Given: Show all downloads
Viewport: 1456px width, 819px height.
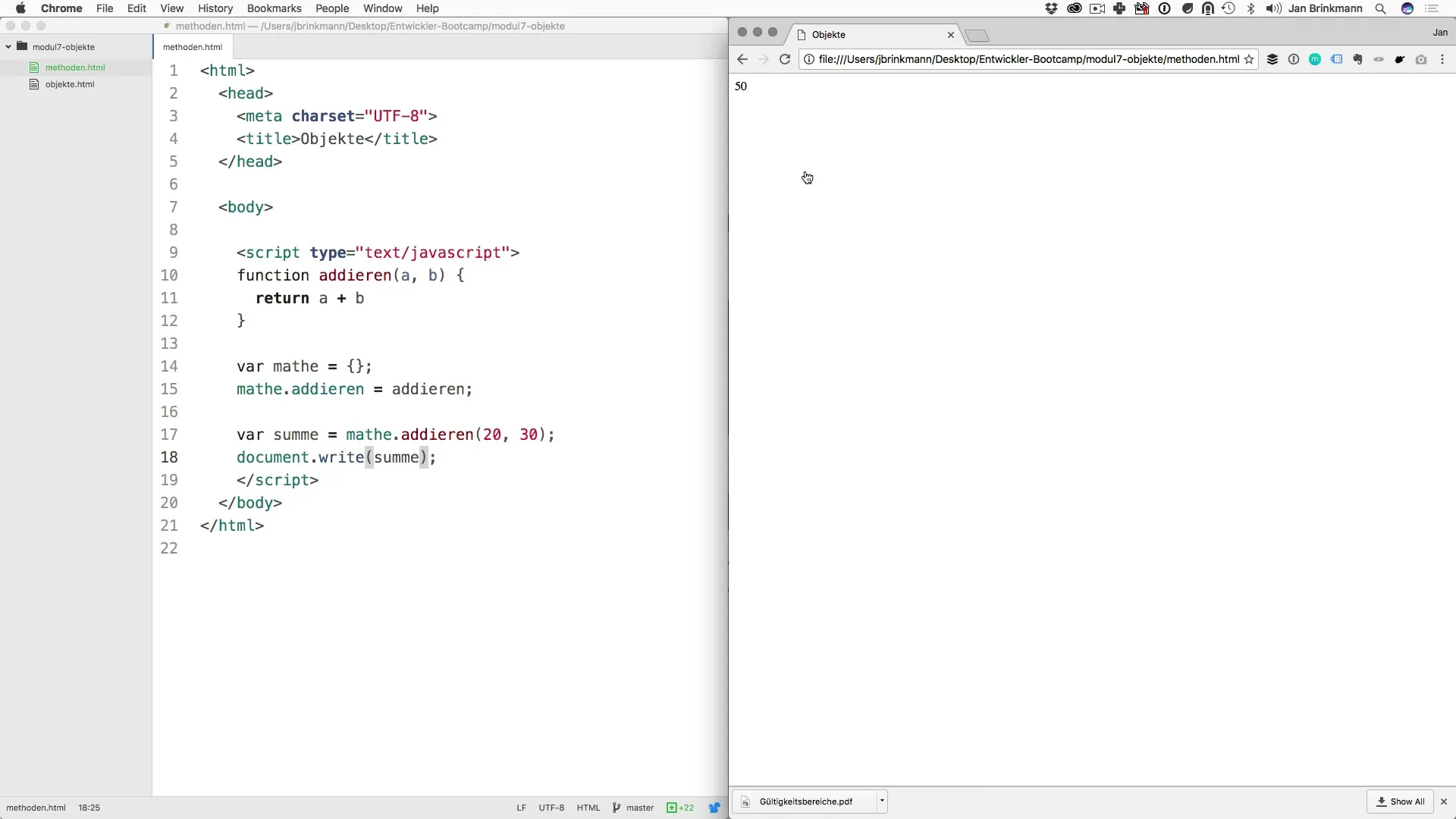Looking at the screenshot, I should pyautogui.click(x=1401, y=802).
